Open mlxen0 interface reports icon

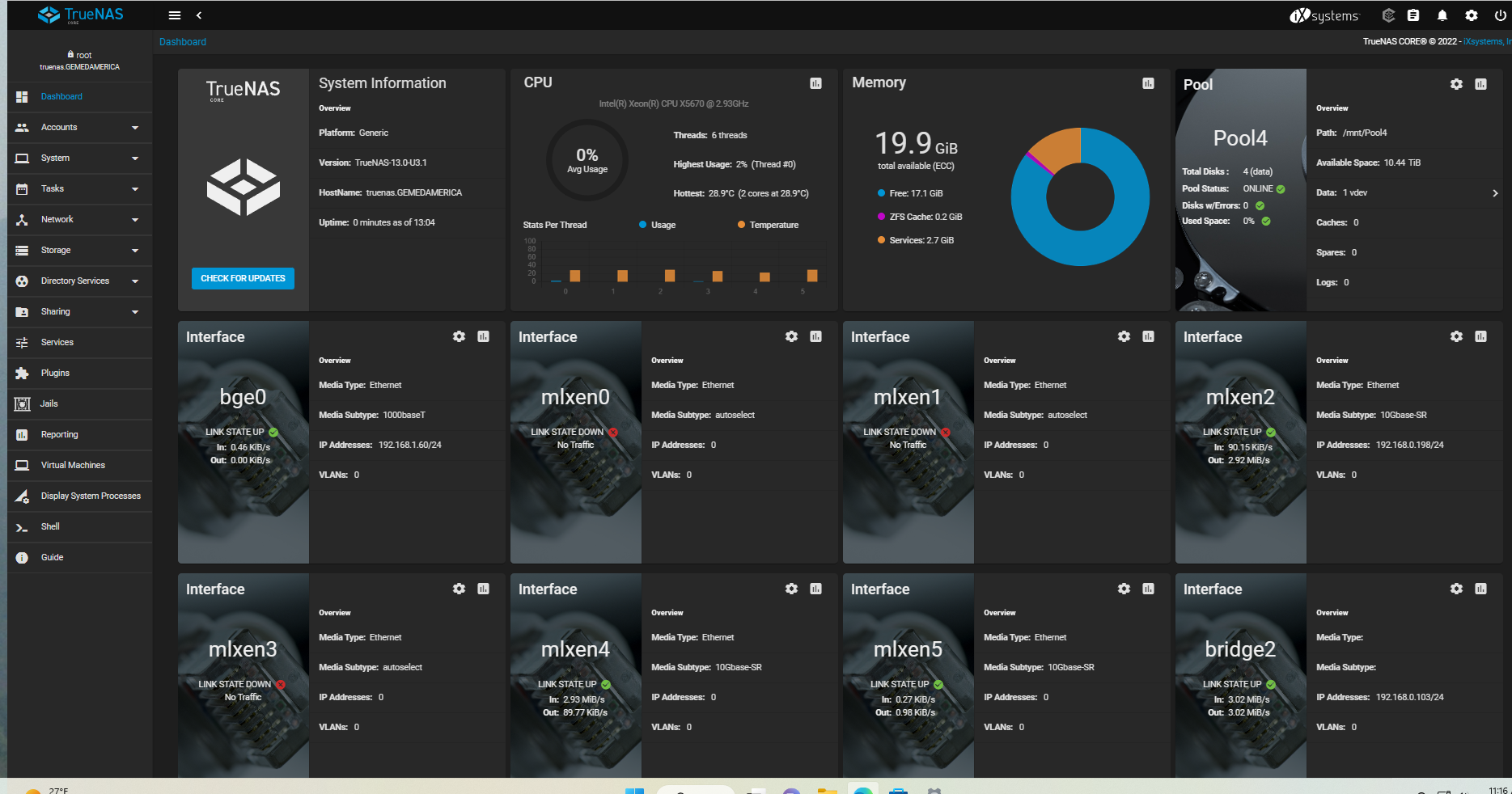tap(815, 336)
